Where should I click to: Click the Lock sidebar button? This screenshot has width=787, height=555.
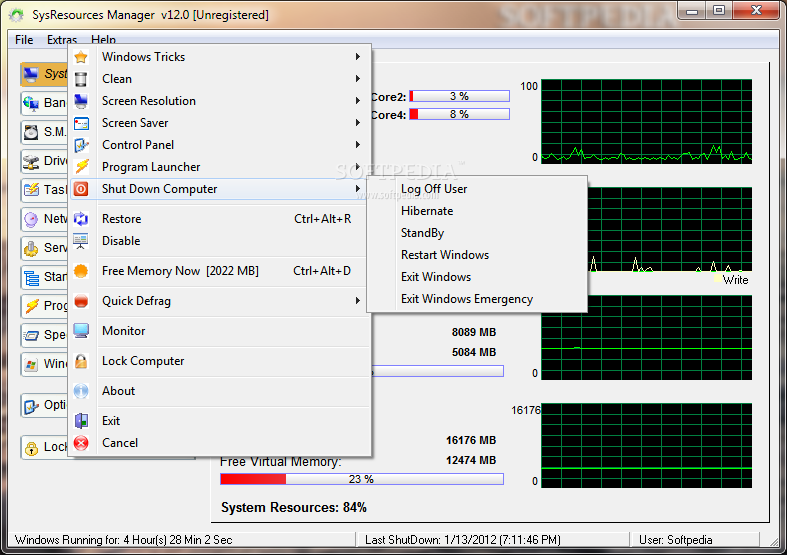coord(44,447)
